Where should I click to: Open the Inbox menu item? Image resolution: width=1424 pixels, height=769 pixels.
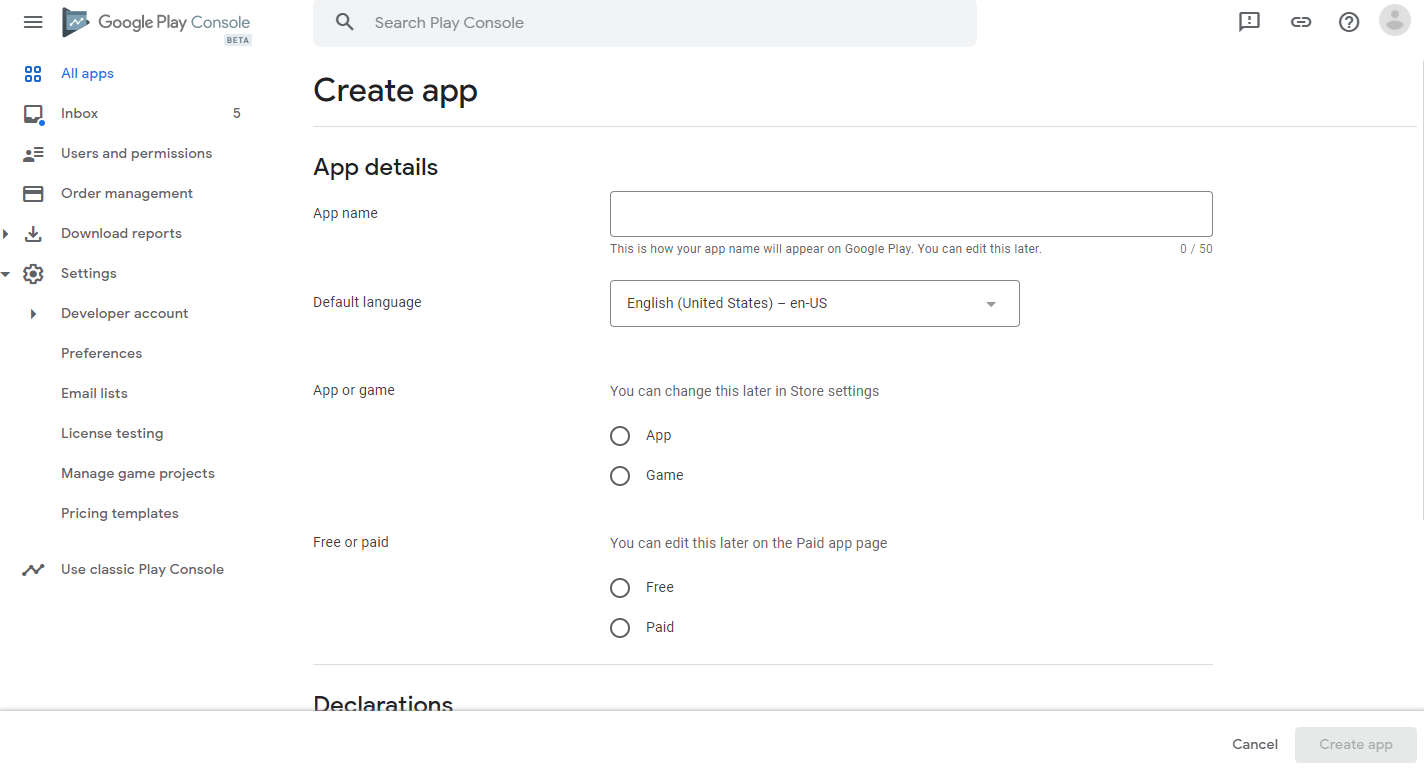tap(79, 113)
